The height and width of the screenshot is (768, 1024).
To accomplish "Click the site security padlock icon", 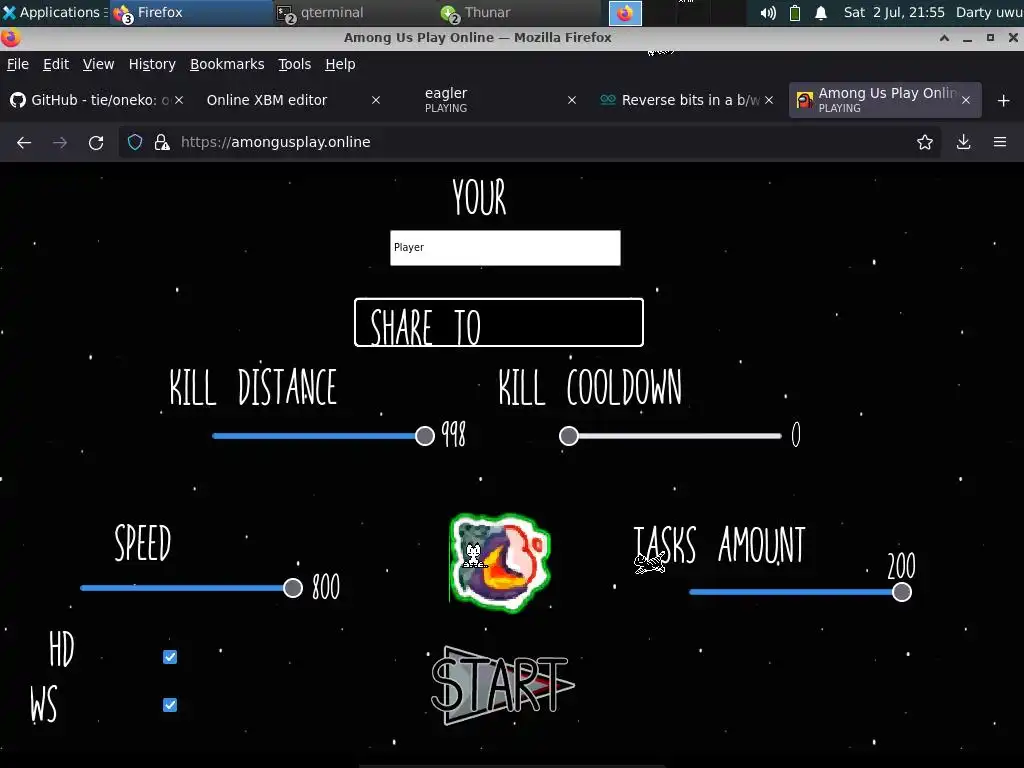I will (x=162, y=142).
